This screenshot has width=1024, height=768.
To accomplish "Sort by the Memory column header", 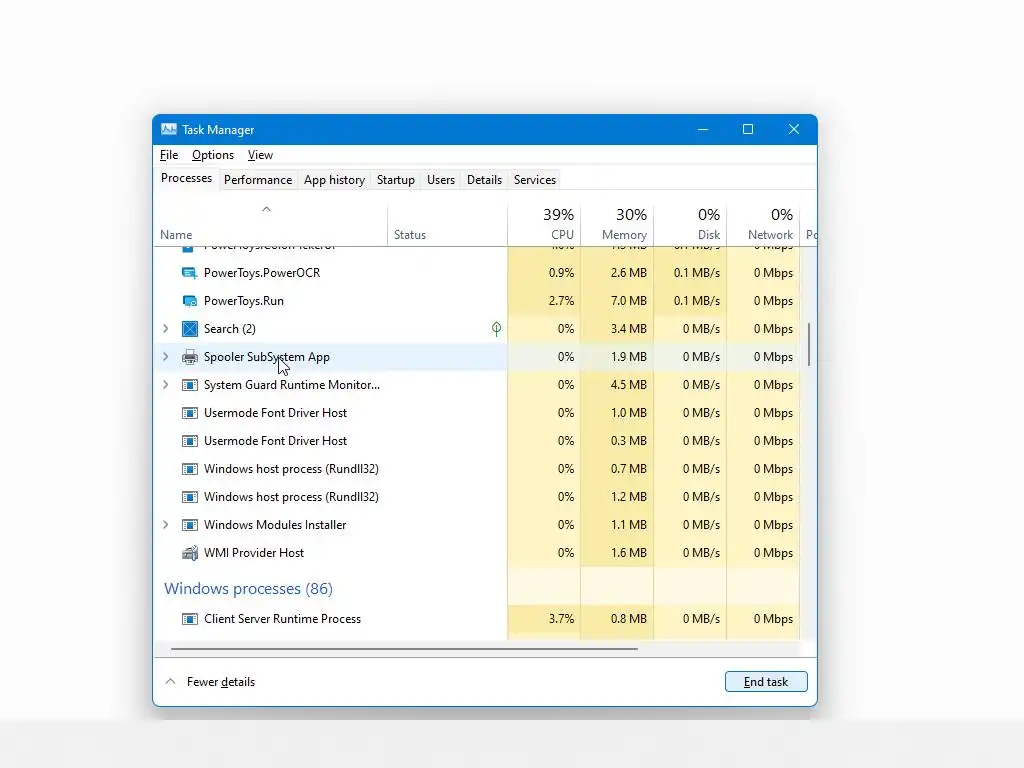I will tap(617, 225).
